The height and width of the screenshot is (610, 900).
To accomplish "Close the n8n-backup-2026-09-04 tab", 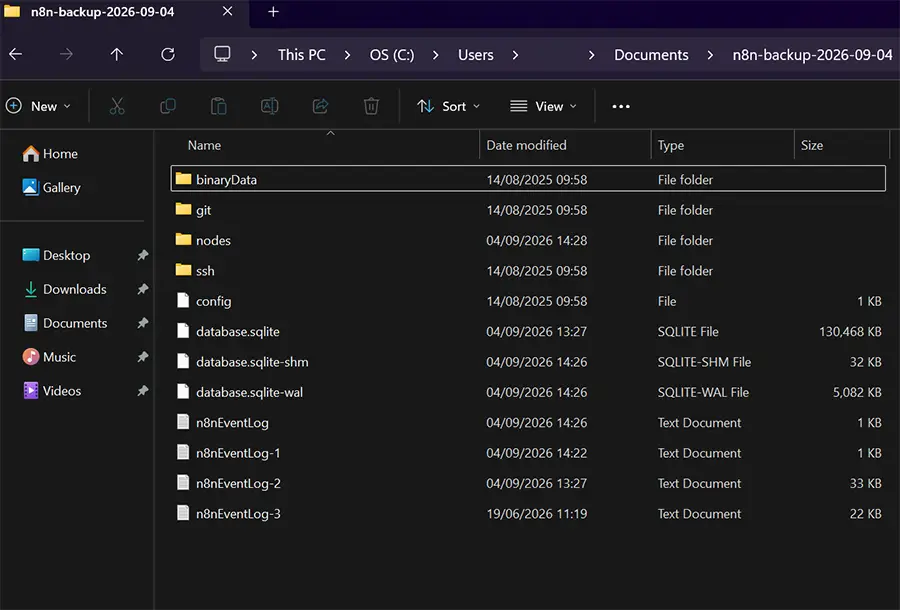I will click(227, 11).
